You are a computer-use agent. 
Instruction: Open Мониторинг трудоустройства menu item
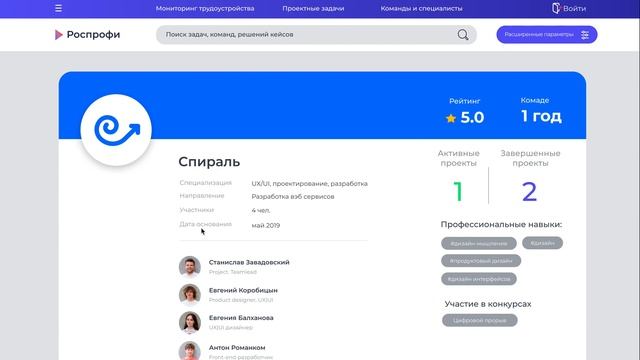(205, 8)
